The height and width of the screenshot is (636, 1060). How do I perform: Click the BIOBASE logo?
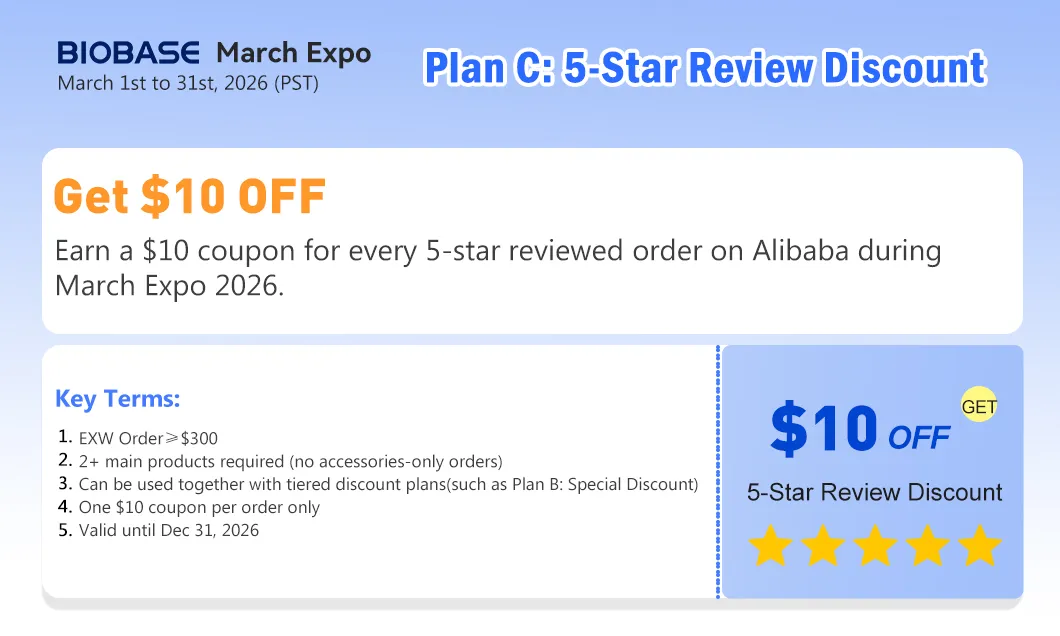click(130, 53)
